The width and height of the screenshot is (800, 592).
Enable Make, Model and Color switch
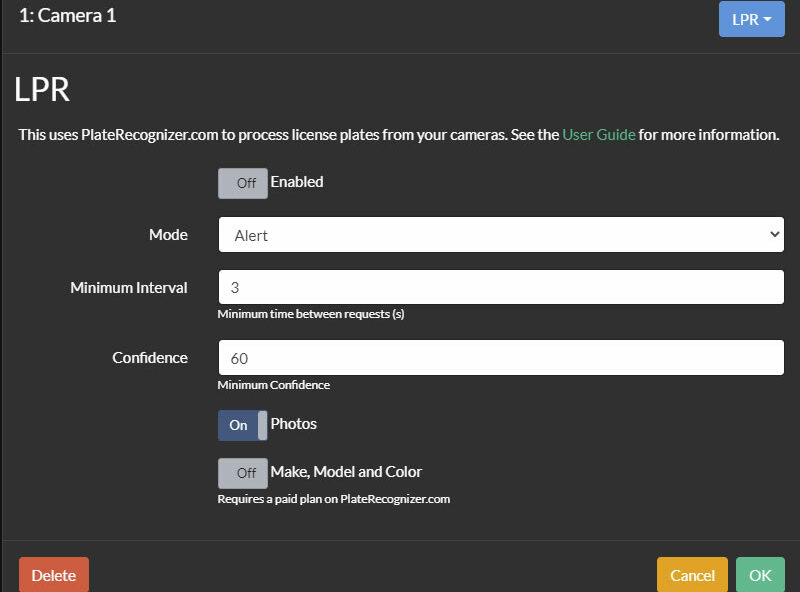point(243,474)
